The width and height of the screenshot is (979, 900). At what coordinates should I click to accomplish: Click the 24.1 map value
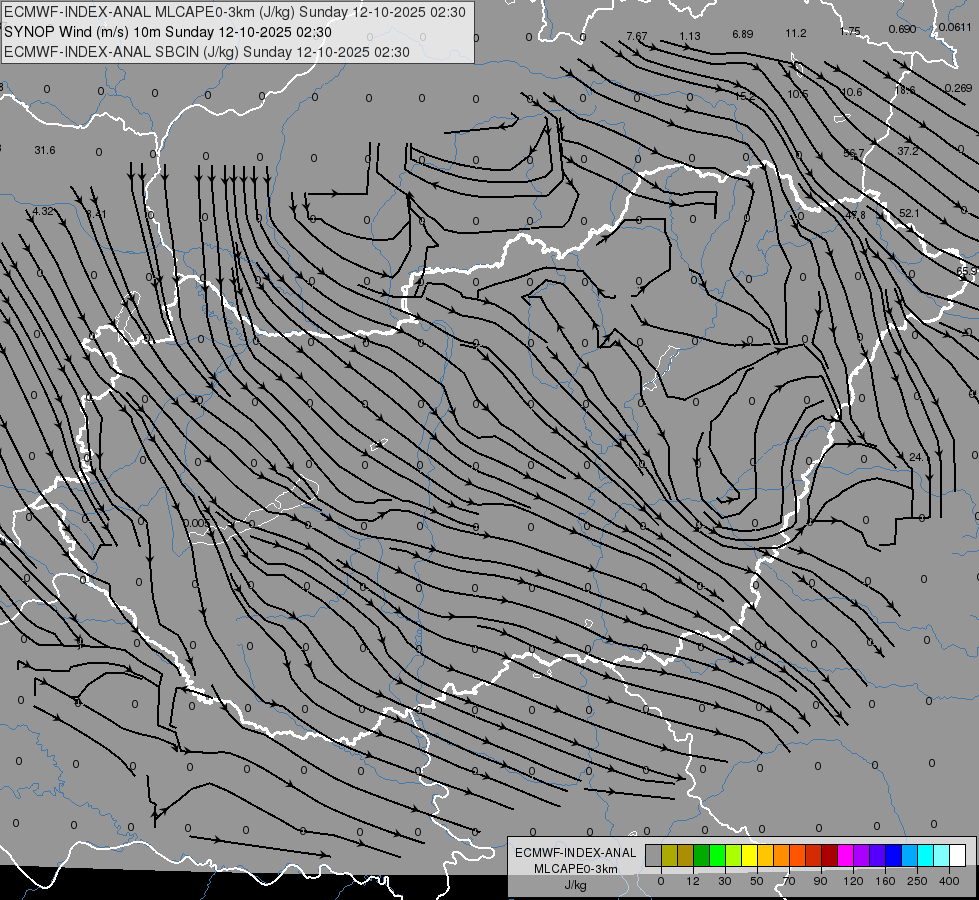pos(916,458)
